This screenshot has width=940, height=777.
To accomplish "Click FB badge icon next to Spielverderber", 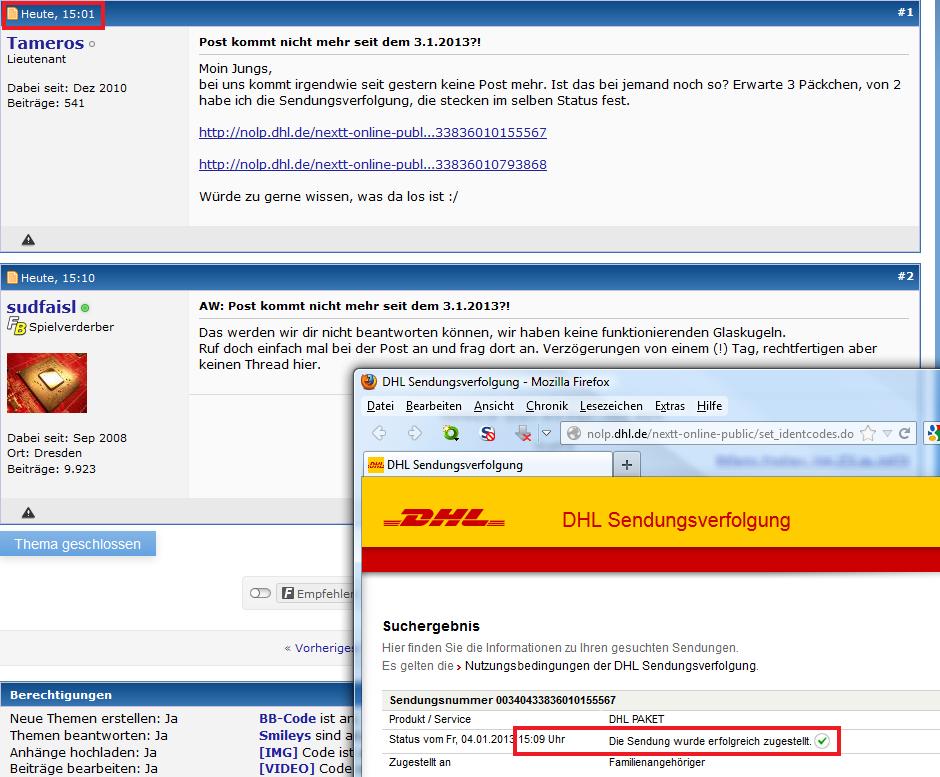I will (17, 326).
